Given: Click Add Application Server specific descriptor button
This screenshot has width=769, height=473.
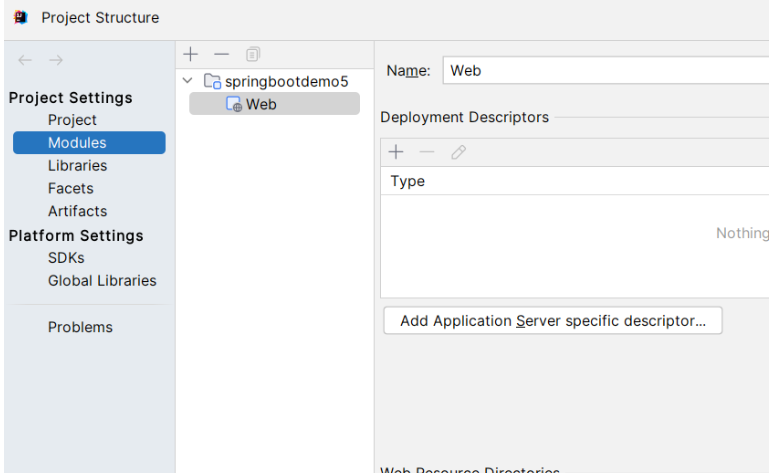Looking at the screenshot, I should click(552, 321).
